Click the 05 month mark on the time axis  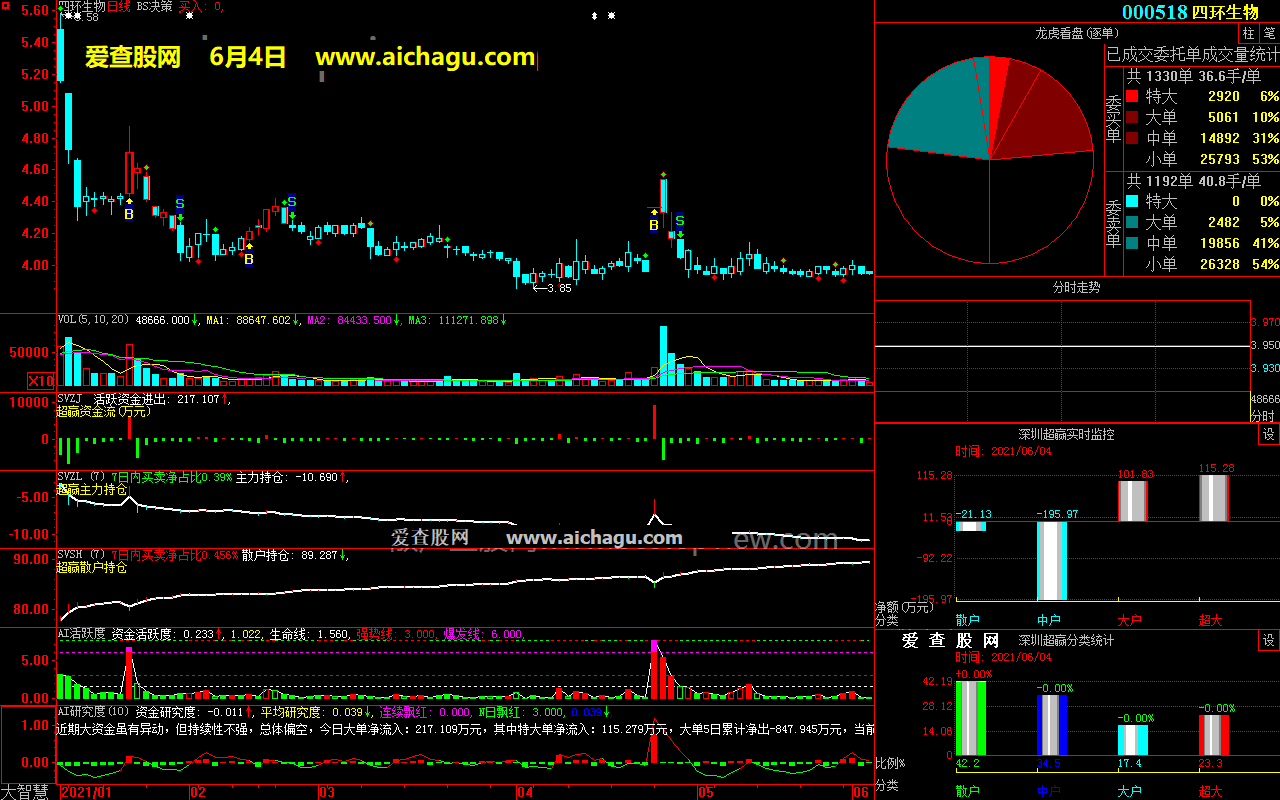click(x=706, y=792)
